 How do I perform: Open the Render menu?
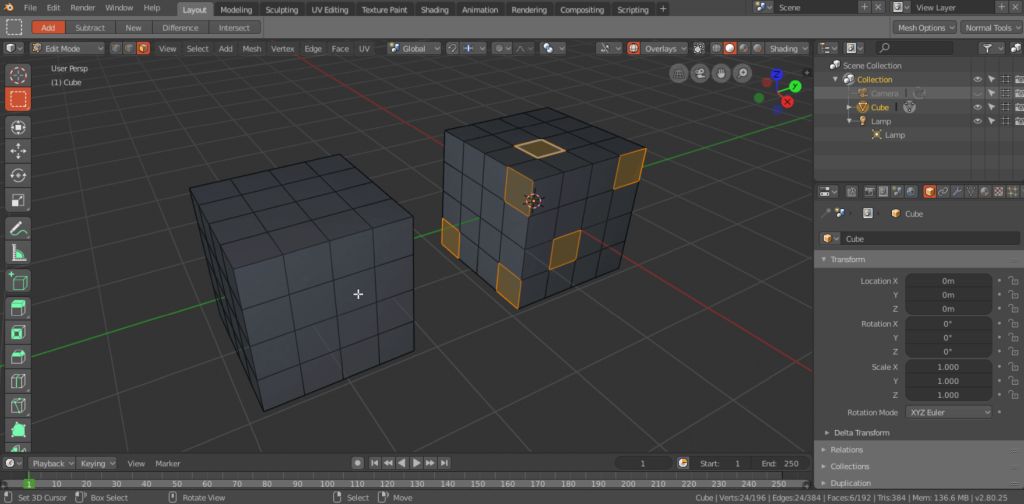pos(82,8)
